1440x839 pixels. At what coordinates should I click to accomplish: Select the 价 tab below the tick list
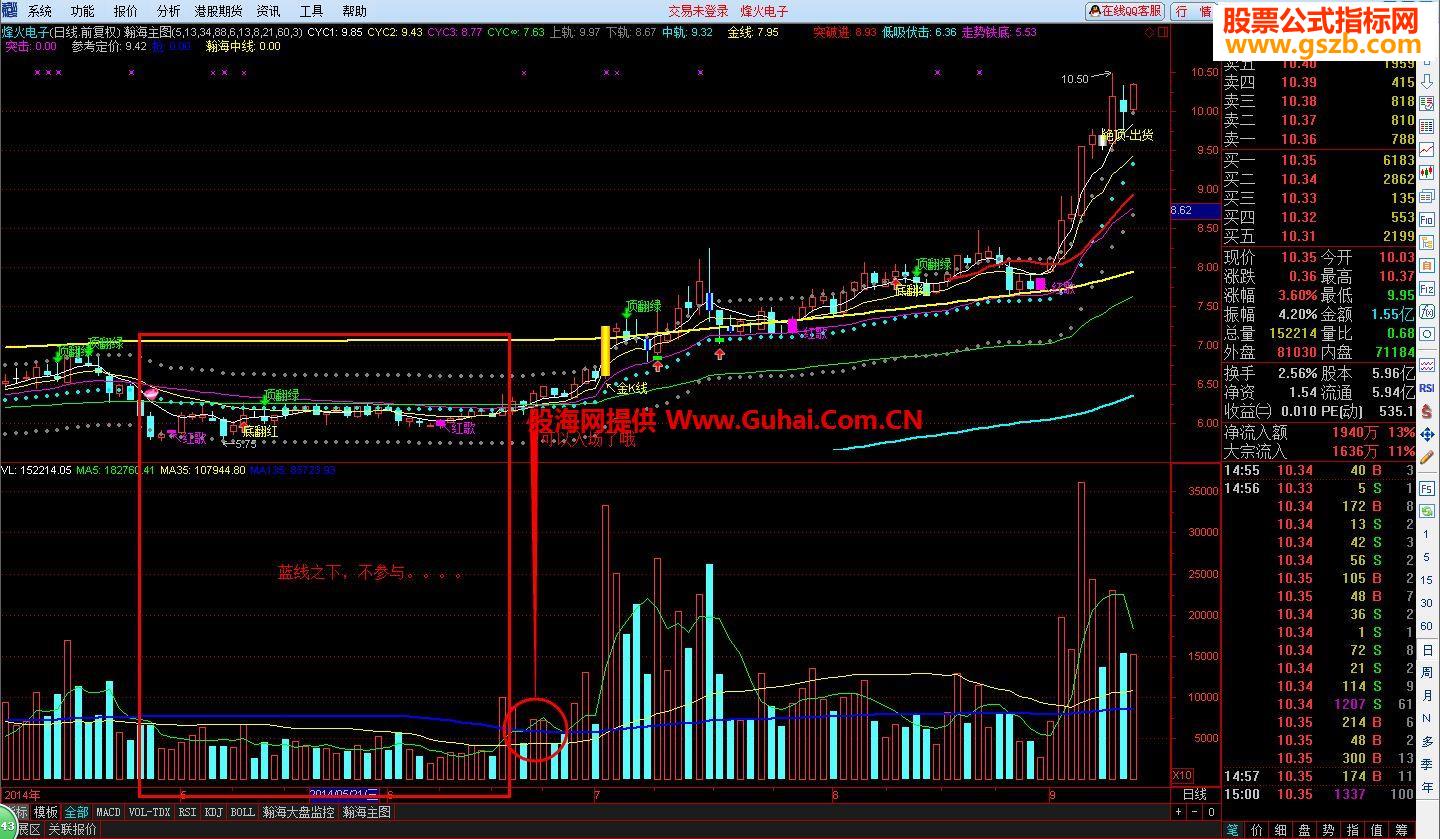point(1257,830)
